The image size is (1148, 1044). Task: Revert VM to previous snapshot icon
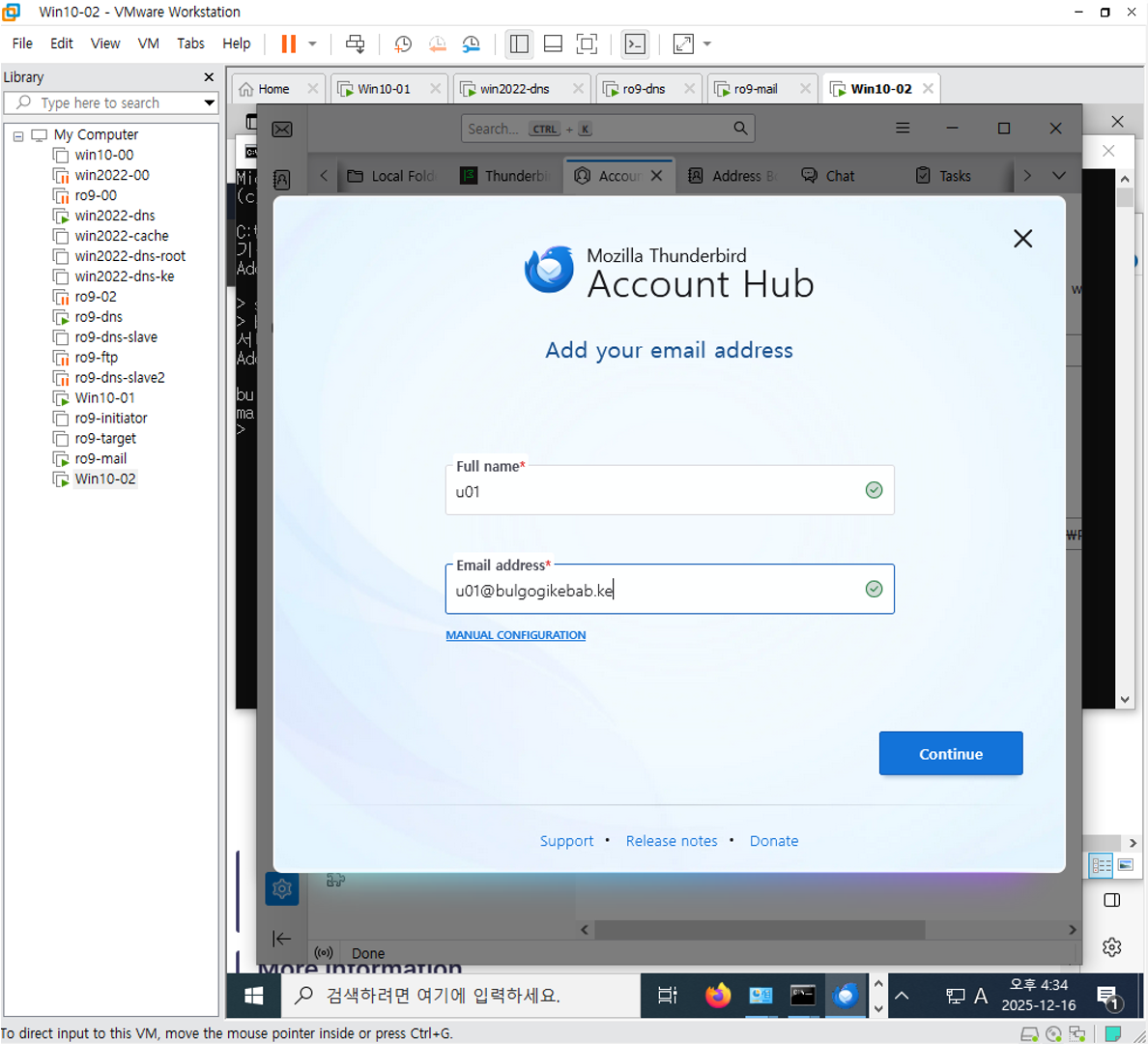[437, 43]
